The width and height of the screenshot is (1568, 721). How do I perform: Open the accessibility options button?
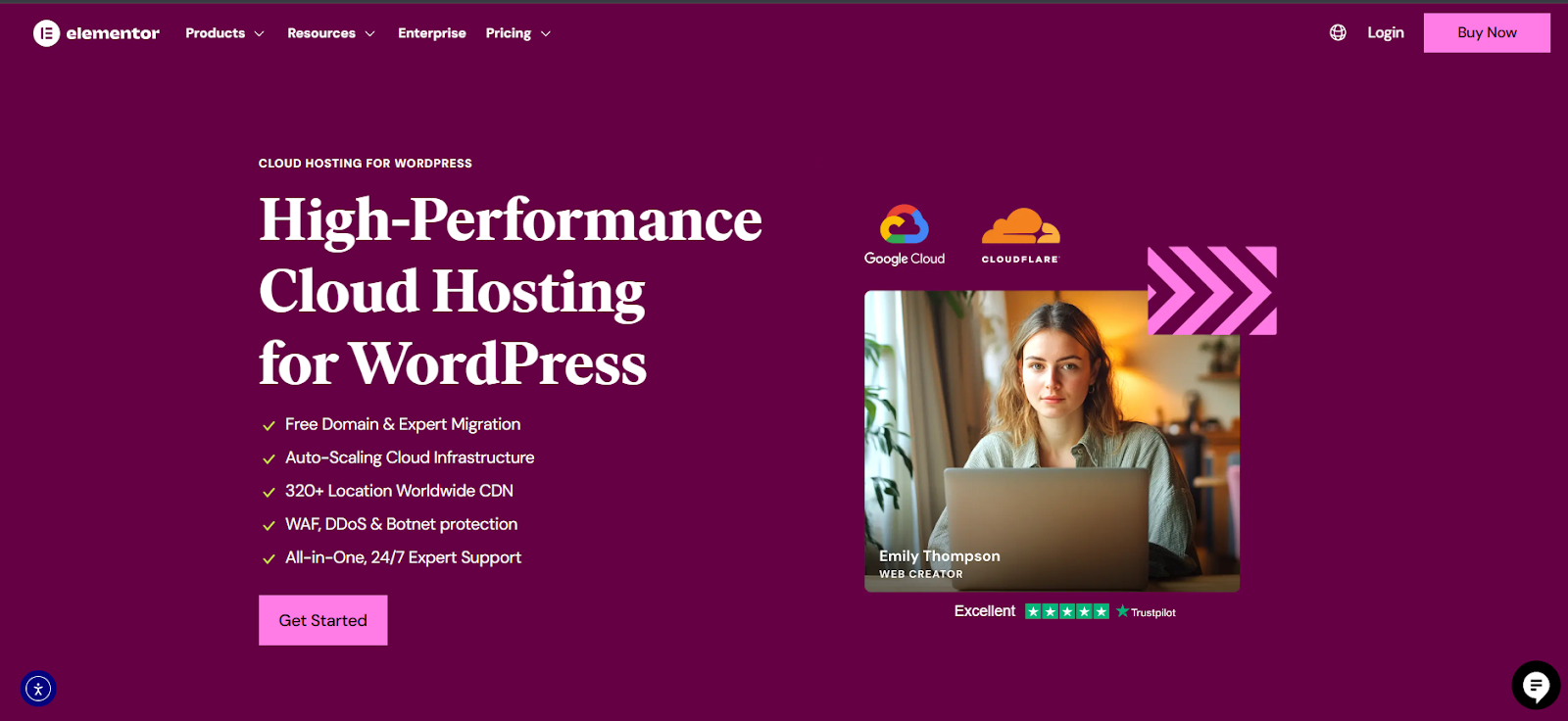pos(38,689)
